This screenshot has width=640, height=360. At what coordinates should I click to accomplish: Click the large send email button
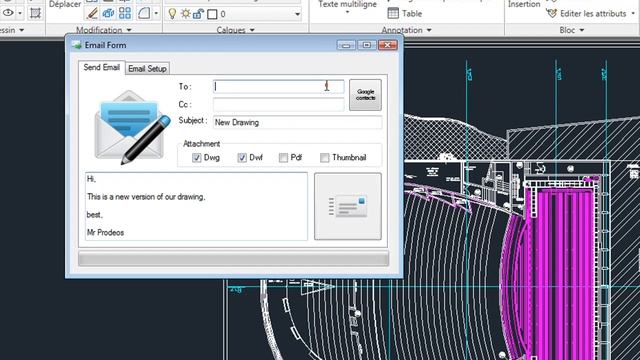coord(348,206)
